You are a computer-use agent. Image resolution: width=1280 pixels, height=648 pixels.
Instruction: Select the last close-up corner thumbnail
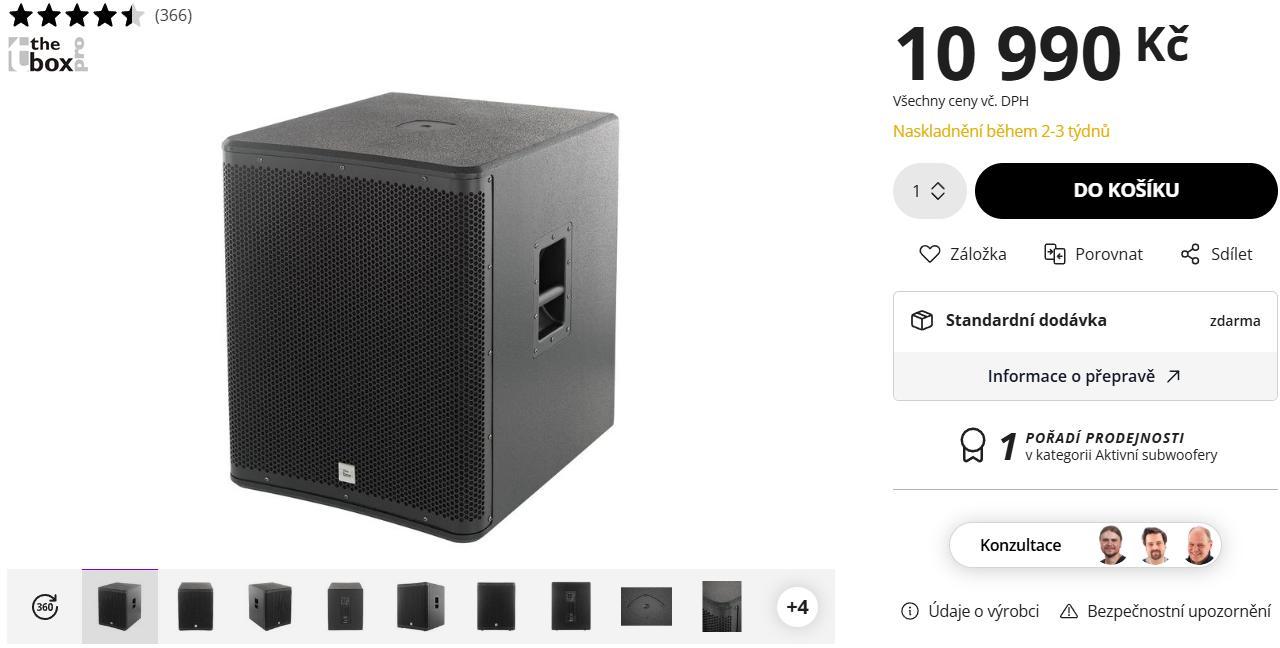pyautogui.click(x=722, y=606)
